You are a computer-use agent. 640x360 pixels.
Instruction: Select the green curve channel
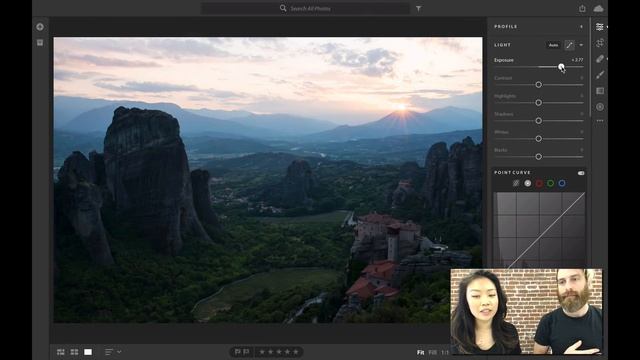tap(551, 183)
